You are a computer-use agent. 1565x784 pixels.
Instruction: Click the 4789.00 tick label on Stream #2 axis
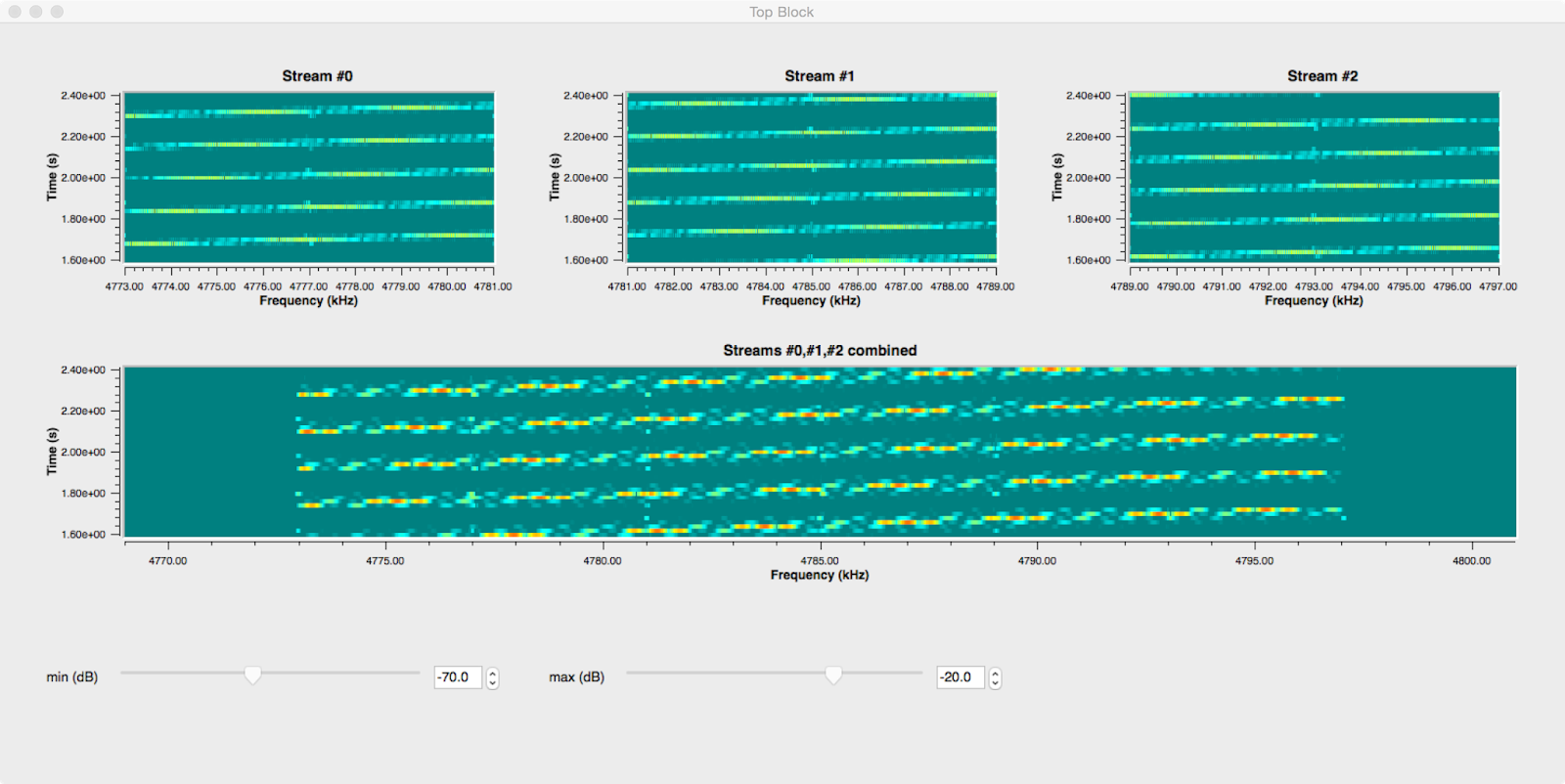pyautogui.click(x=1130, y=286)
